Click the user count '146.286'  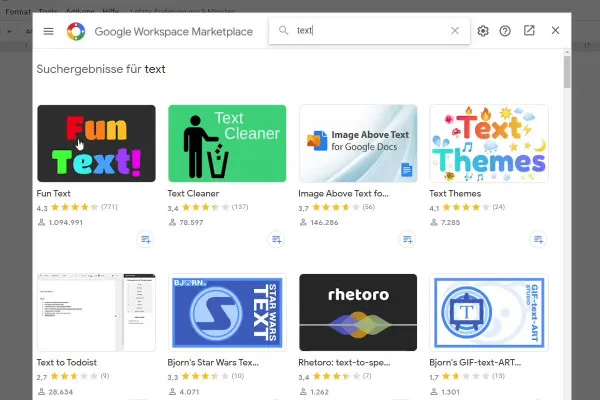coord(324,222)
